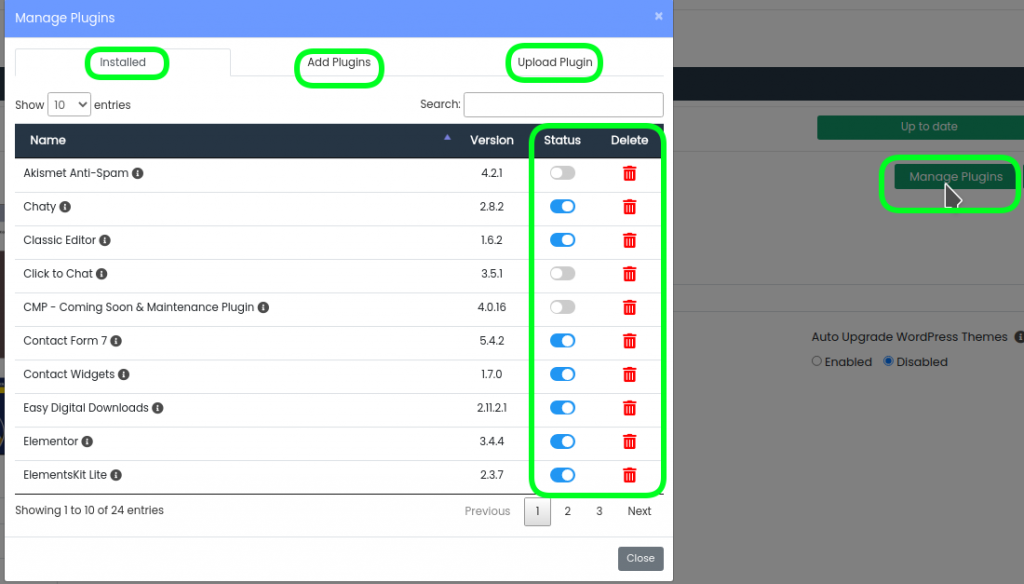Viewport: 1024px width, 584px height.
Task: Click the info icon next to Contact Form 7
Action: pos(116,340)
